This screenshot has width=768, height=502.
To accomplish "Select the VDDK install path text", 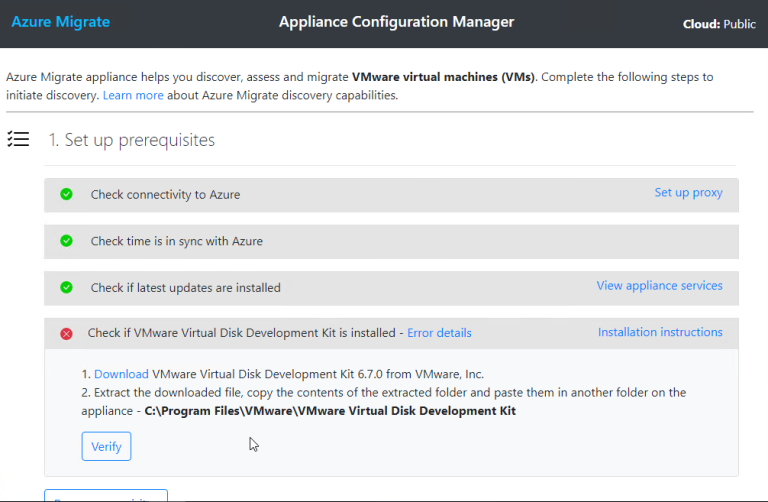I will click(330, 411).
